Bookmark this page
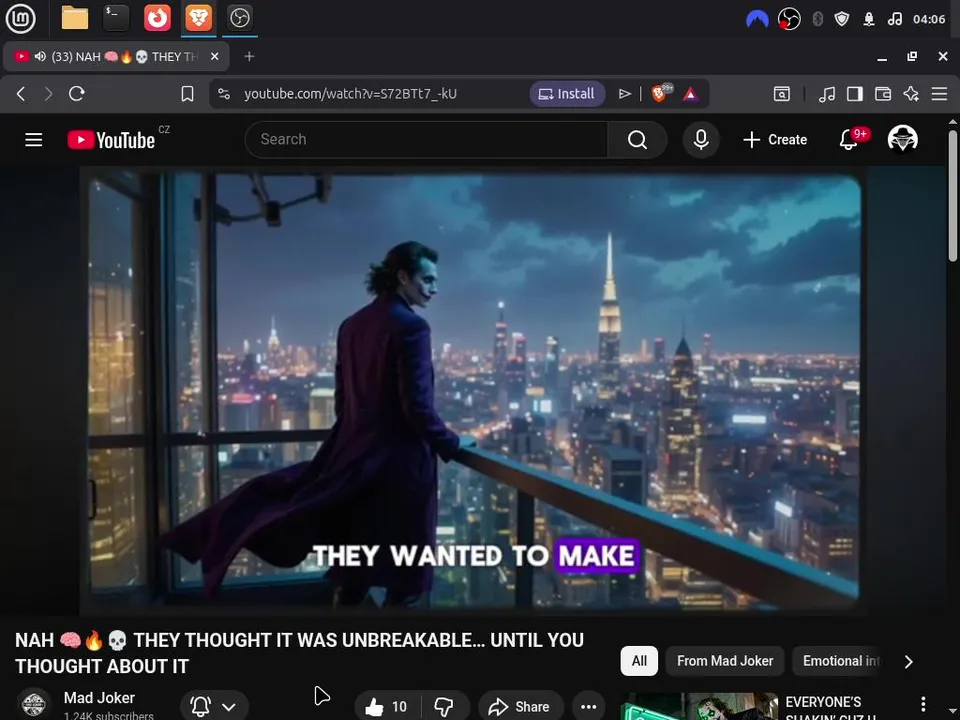 coord(187,94)
